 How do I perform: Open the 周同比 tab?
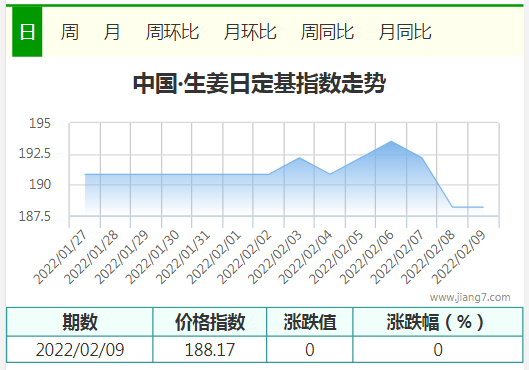[327, 32]
